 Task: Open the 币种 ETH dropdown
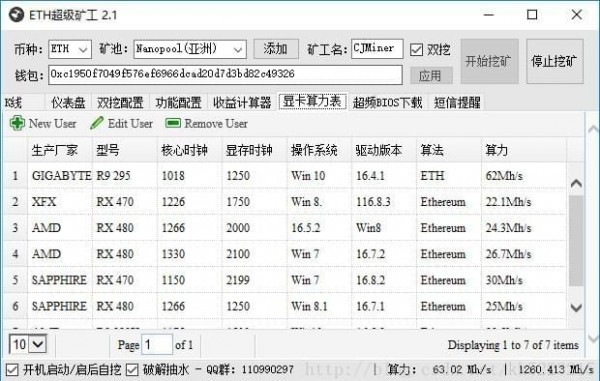(70, 49)
